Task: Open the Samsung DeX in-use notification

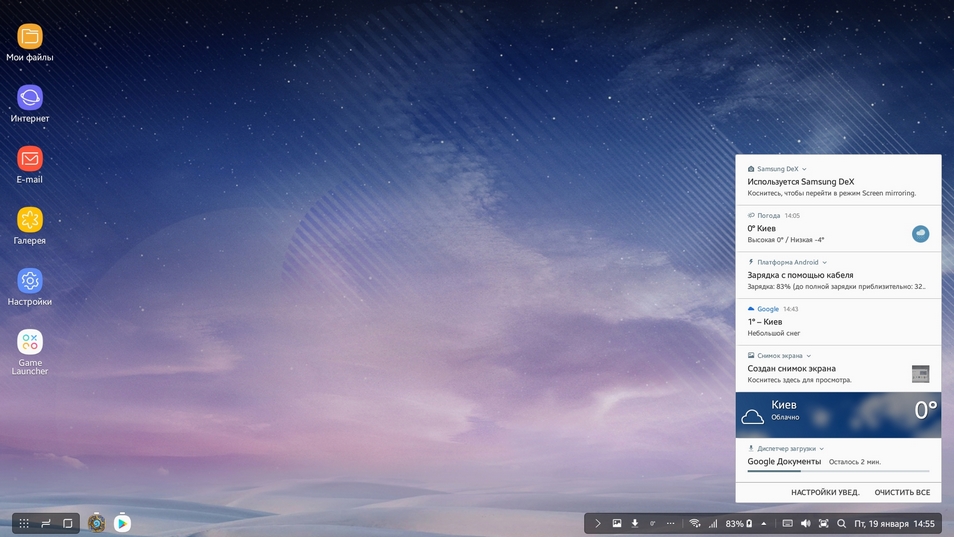Action: (838, 181)
